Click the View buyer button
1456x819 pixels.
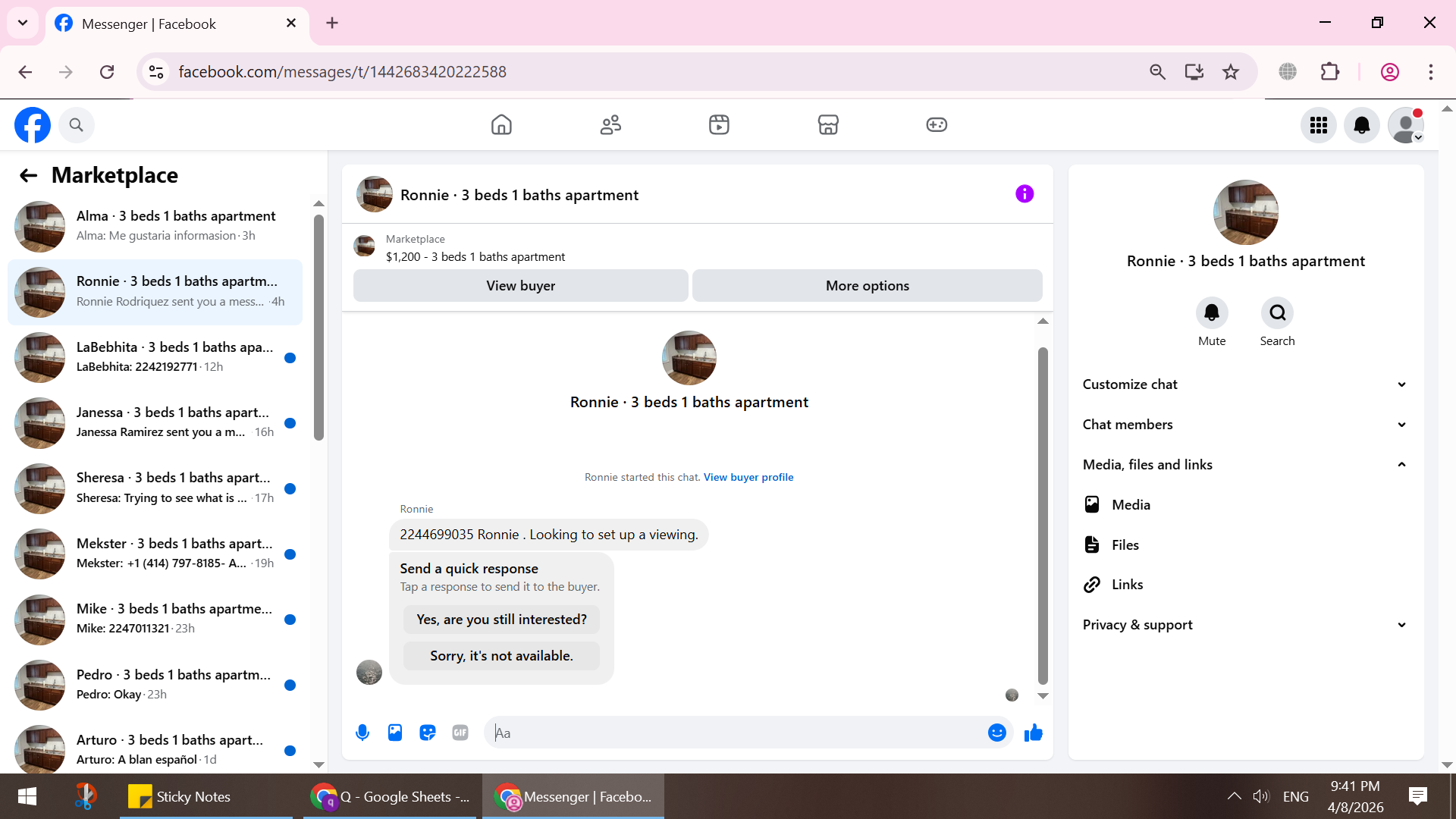tap(520, 286)
